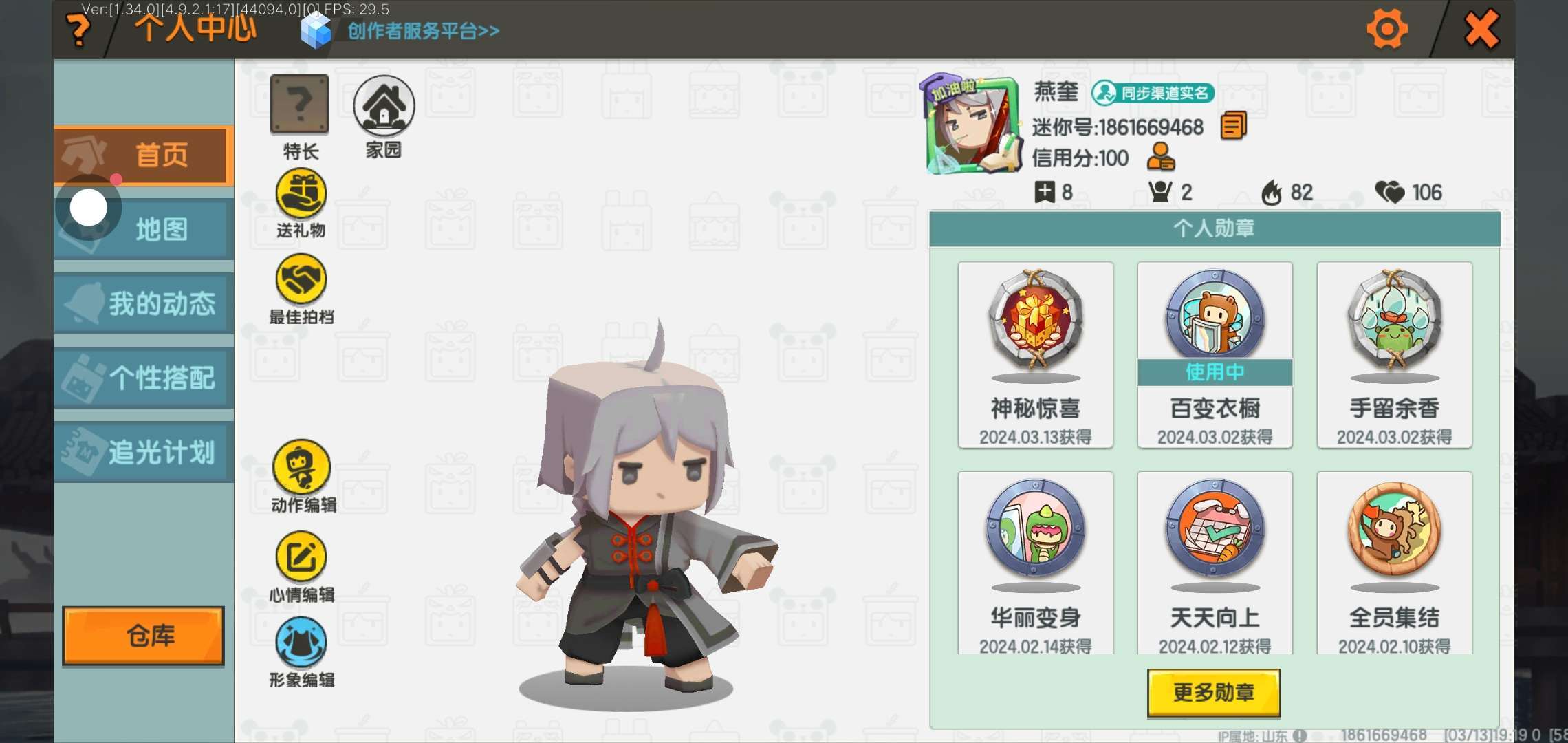
Task: Open the 追光计划 tab
Action: (143, 452)
